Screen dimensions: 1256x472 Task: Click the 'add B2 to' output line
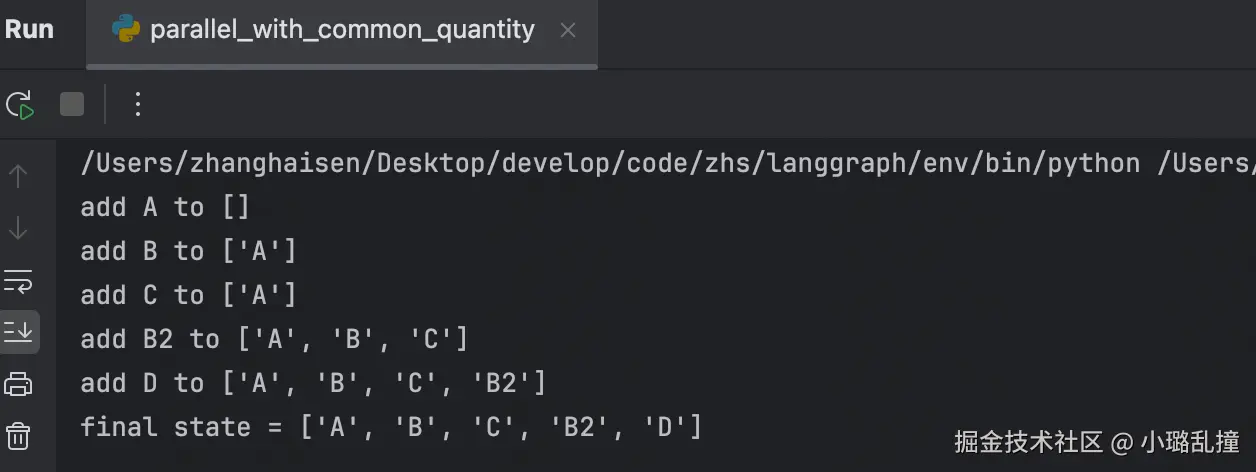tap(274, 340)
